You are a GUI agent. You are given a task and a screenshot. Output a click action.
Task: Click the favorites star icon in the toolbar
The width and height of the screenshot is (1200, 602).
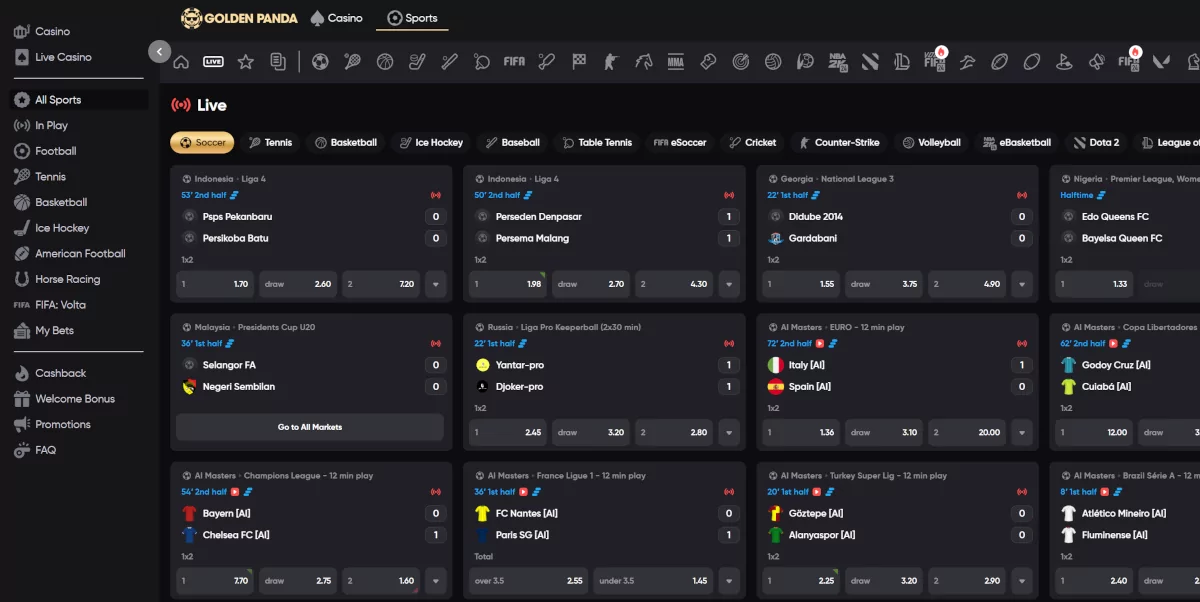245,61
